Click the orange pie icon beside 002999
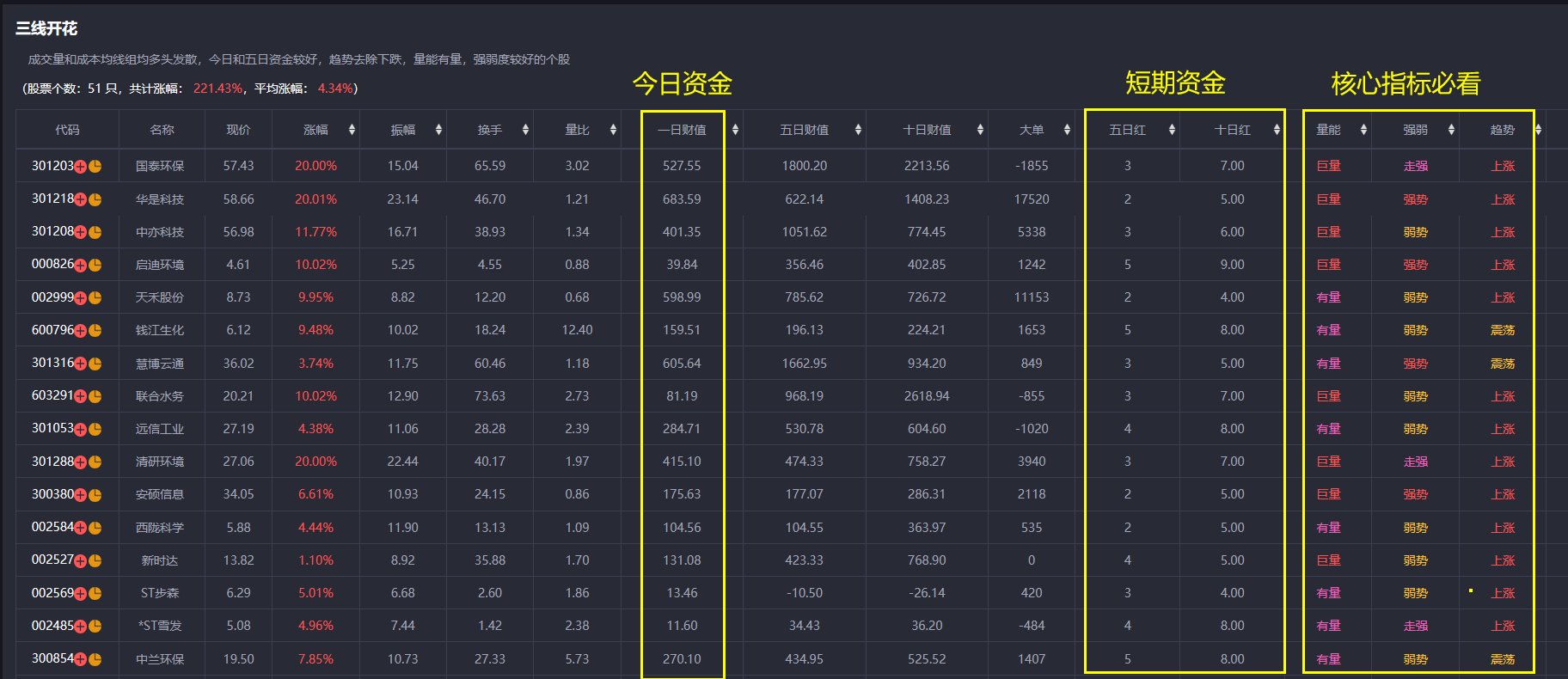Image resolution: width=1568 pixels, height=679 pixels. click(x=95, y=298)
